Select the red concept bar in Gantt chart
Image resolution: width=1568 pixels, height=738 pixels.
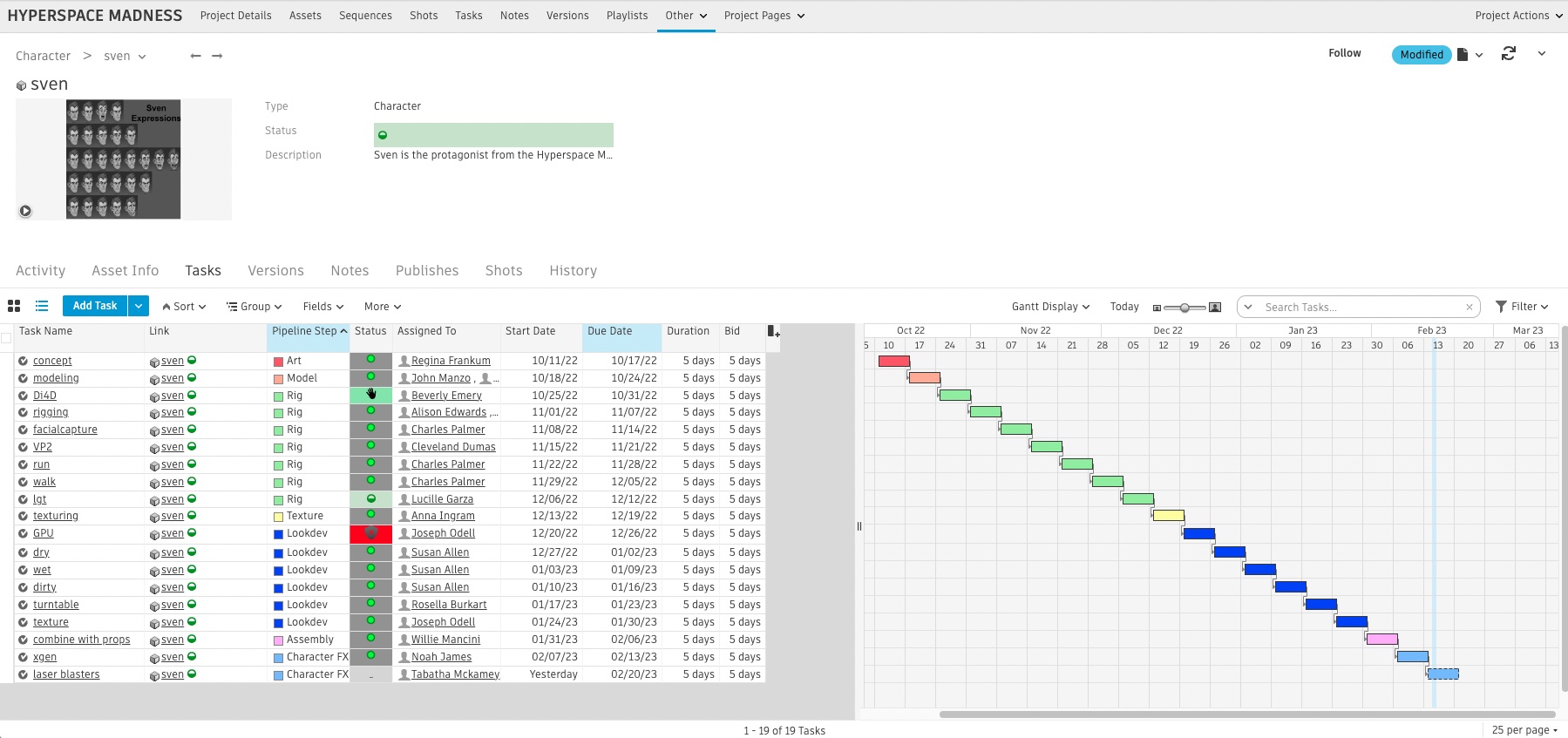[894, 361]
